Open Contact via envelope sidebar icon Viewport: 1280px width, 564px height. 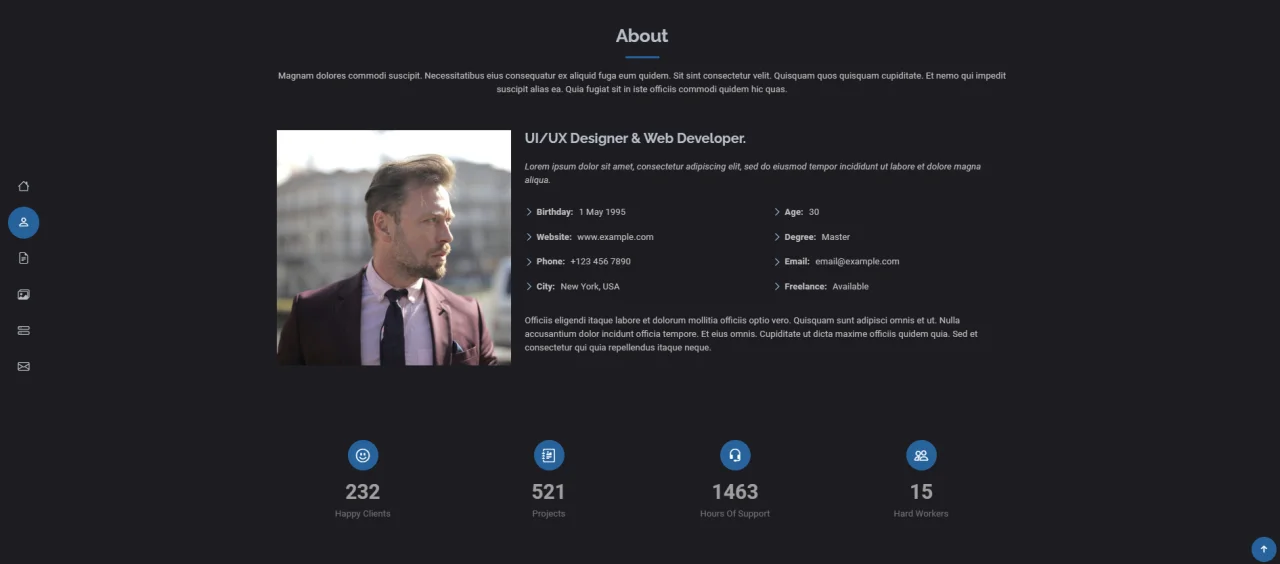[24, 366]
